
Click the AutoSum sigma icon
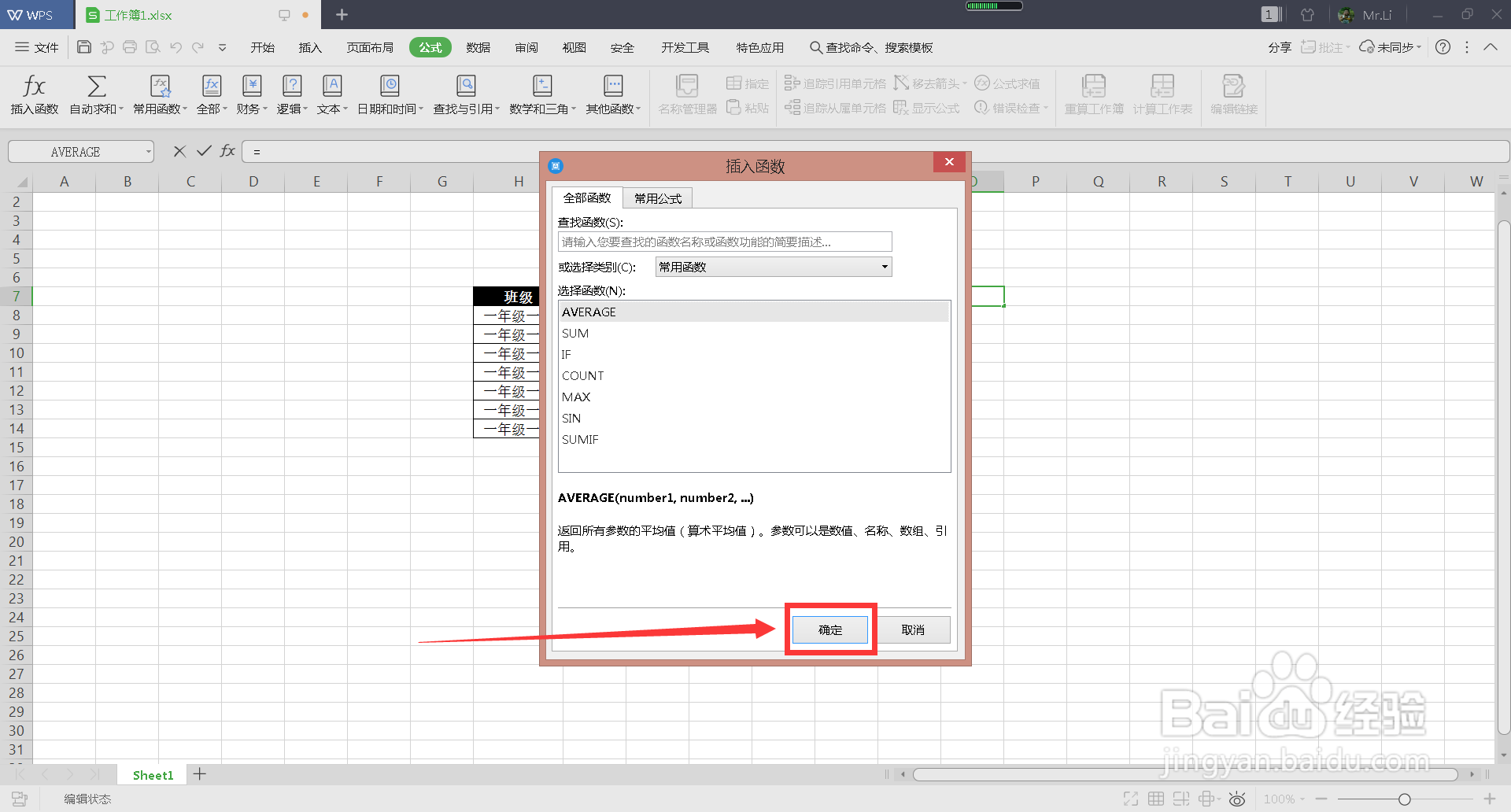97,85
